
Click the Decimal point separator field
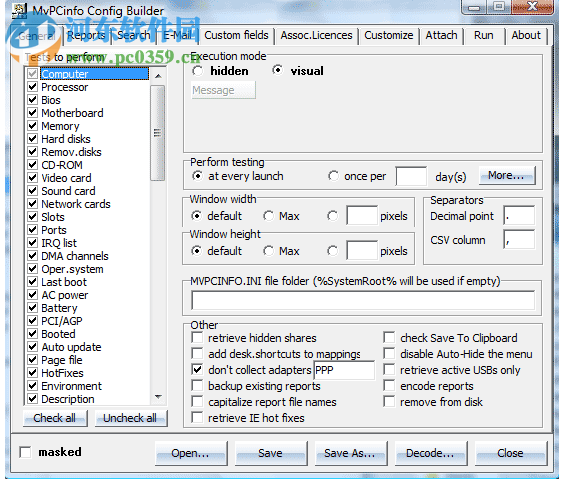tap(519, 216)
